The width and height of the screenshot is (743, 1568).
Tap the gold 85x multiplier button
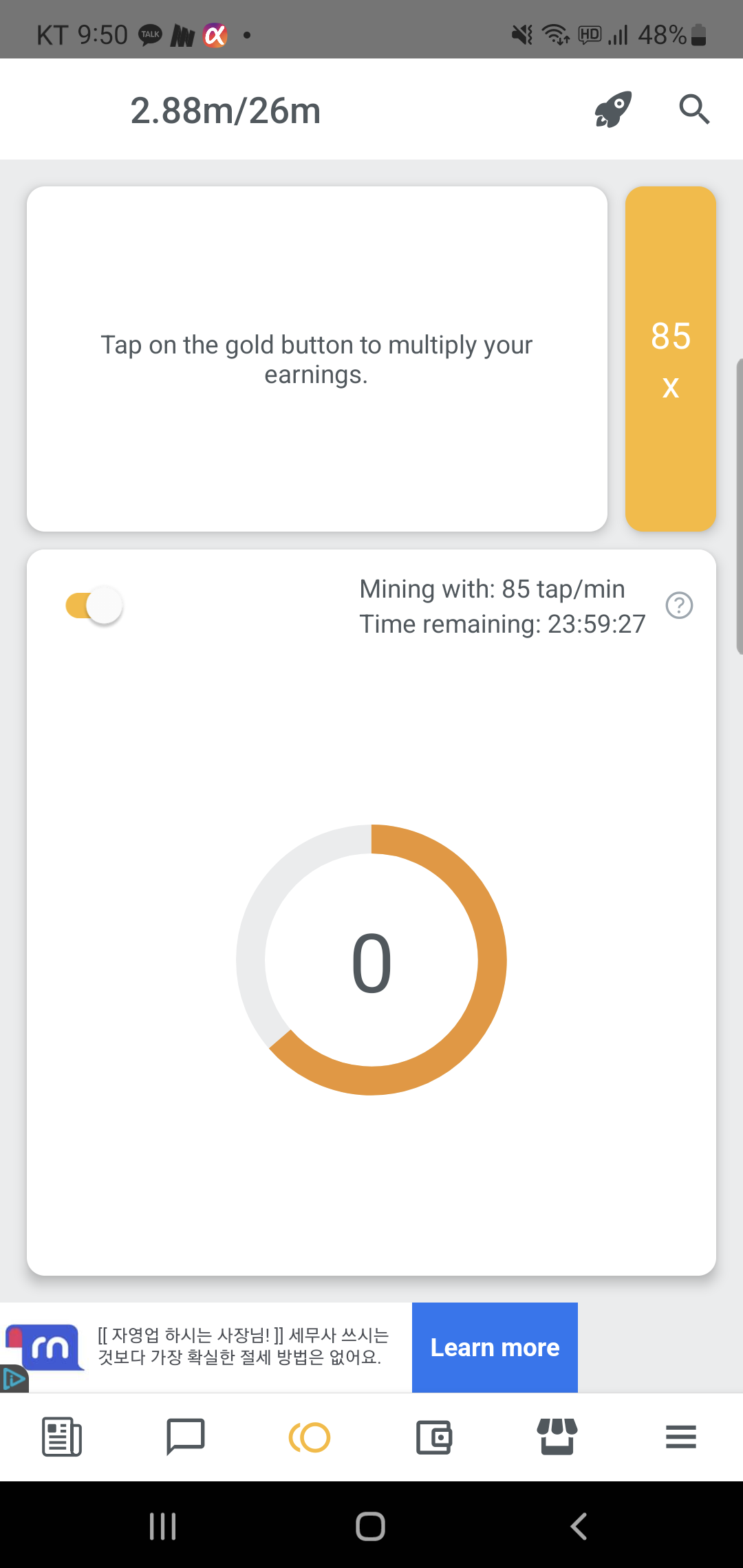[671, 358]
